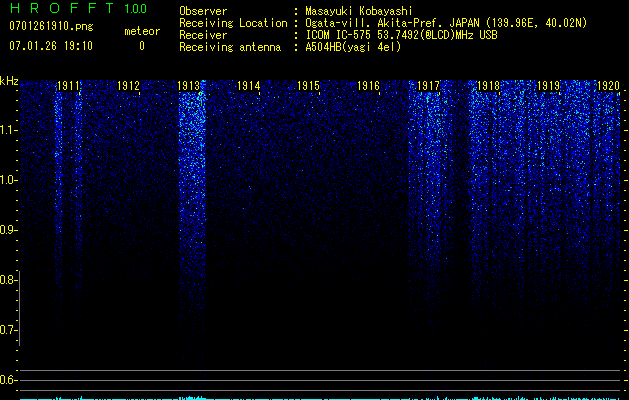Click the 1916 time marker

pyautogui.click(x=369, y=86)
